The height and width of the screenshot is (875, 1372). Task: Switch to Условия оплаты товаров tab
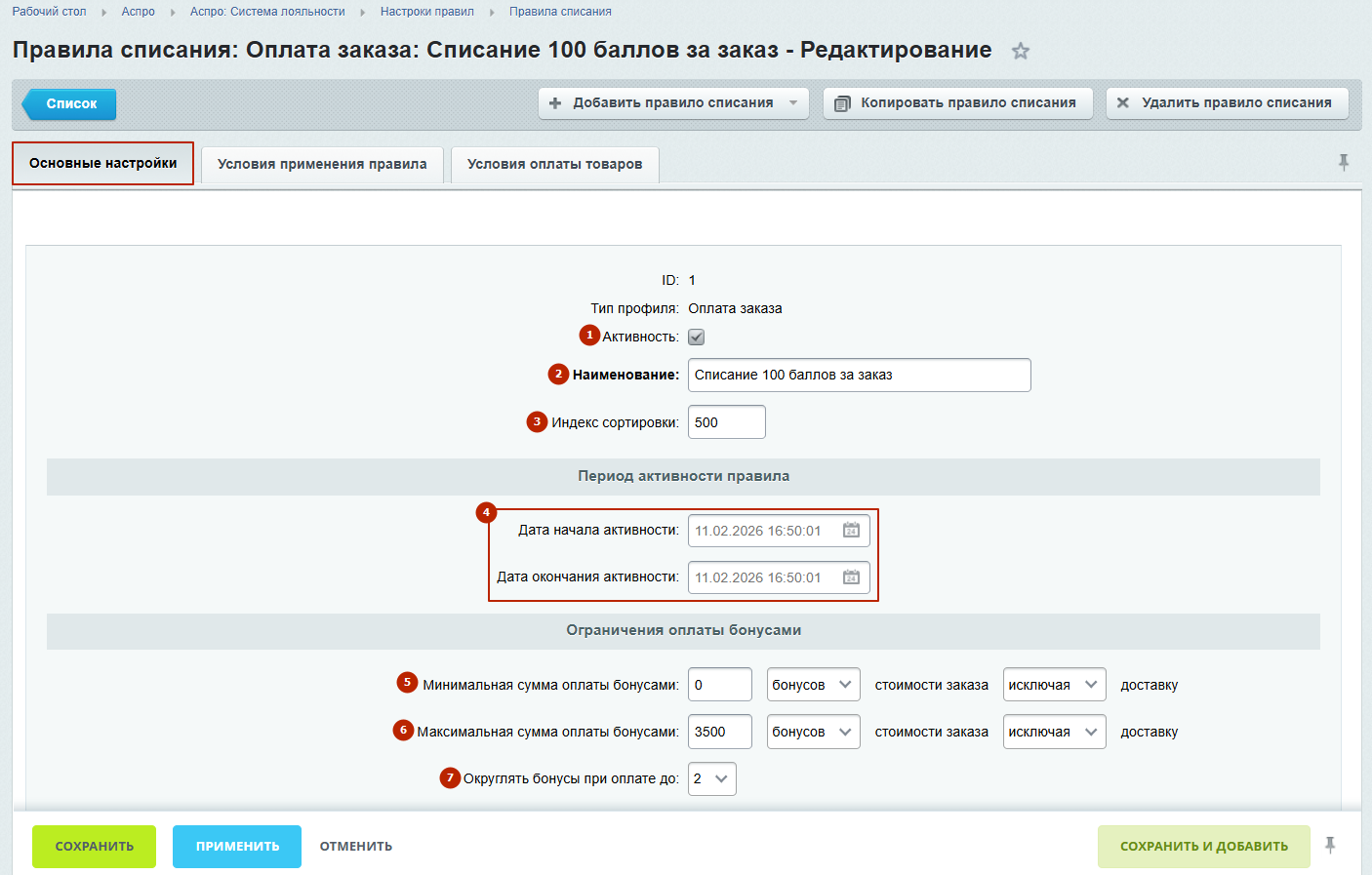click(x=554, y=164)
